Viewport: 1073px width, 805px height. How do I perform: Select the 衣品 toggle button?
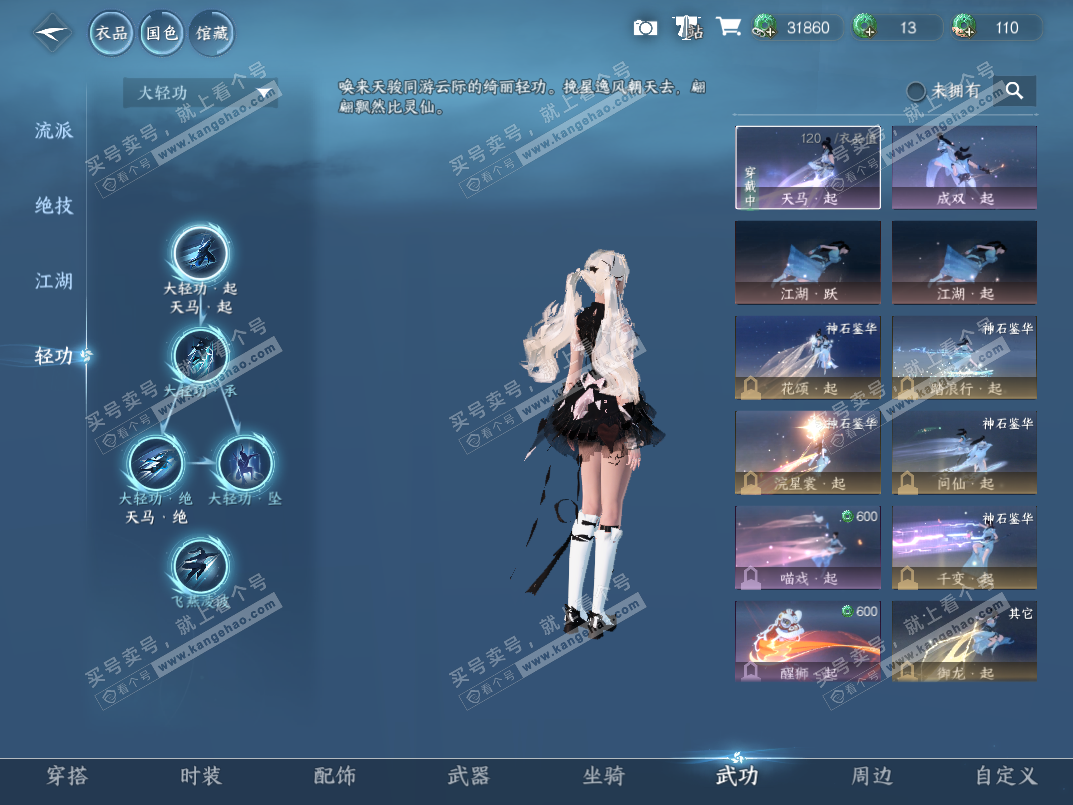coord(110,33)
